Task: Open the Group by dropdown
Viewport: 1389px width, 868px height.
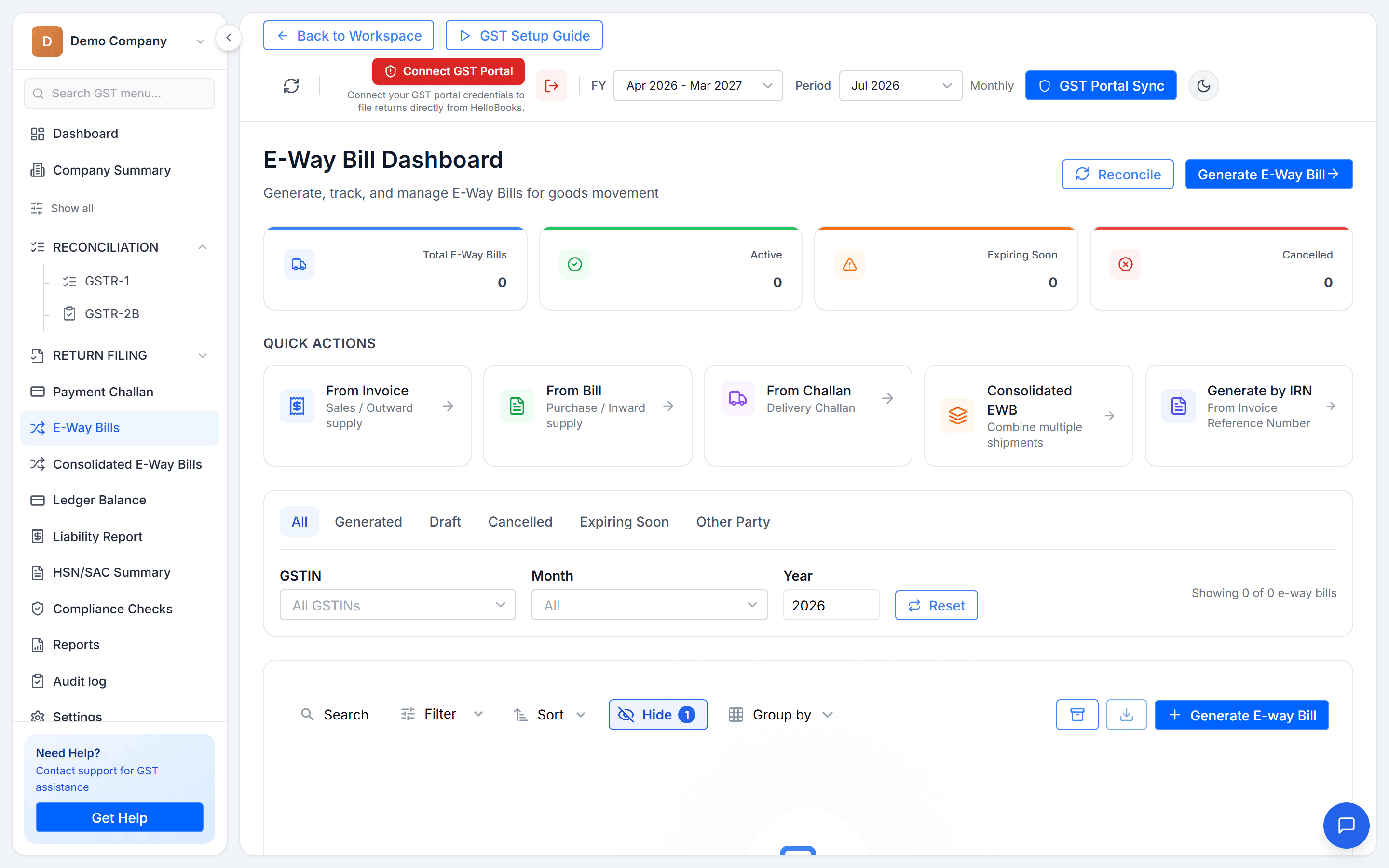Action: (781, 715)
